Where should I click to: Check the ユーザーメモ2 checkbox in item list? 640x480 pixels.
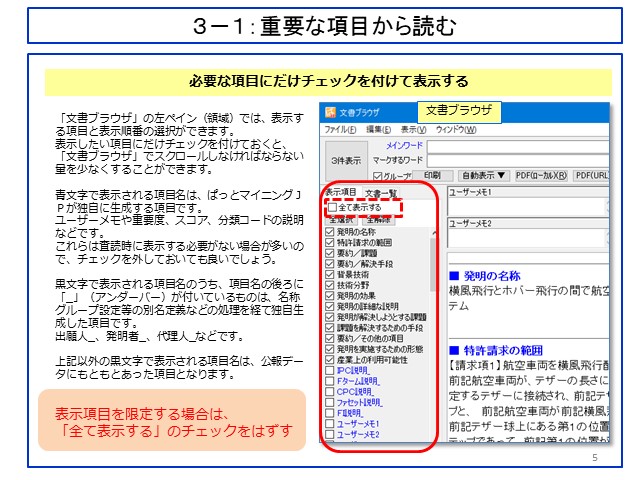[x=330, y=434]
